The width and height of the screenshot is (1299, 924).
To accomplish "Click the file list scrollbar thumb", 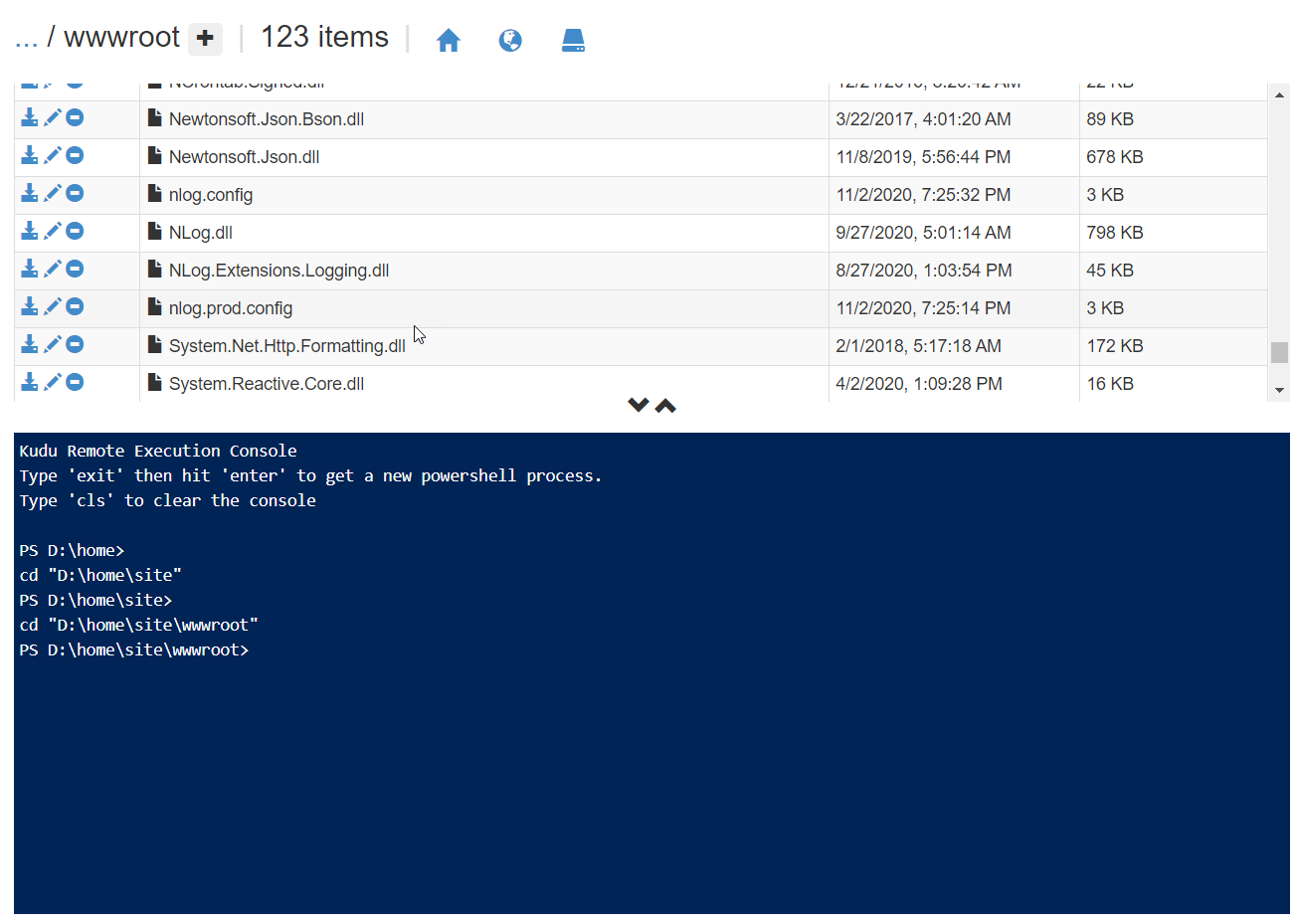I will [1280, 352].
